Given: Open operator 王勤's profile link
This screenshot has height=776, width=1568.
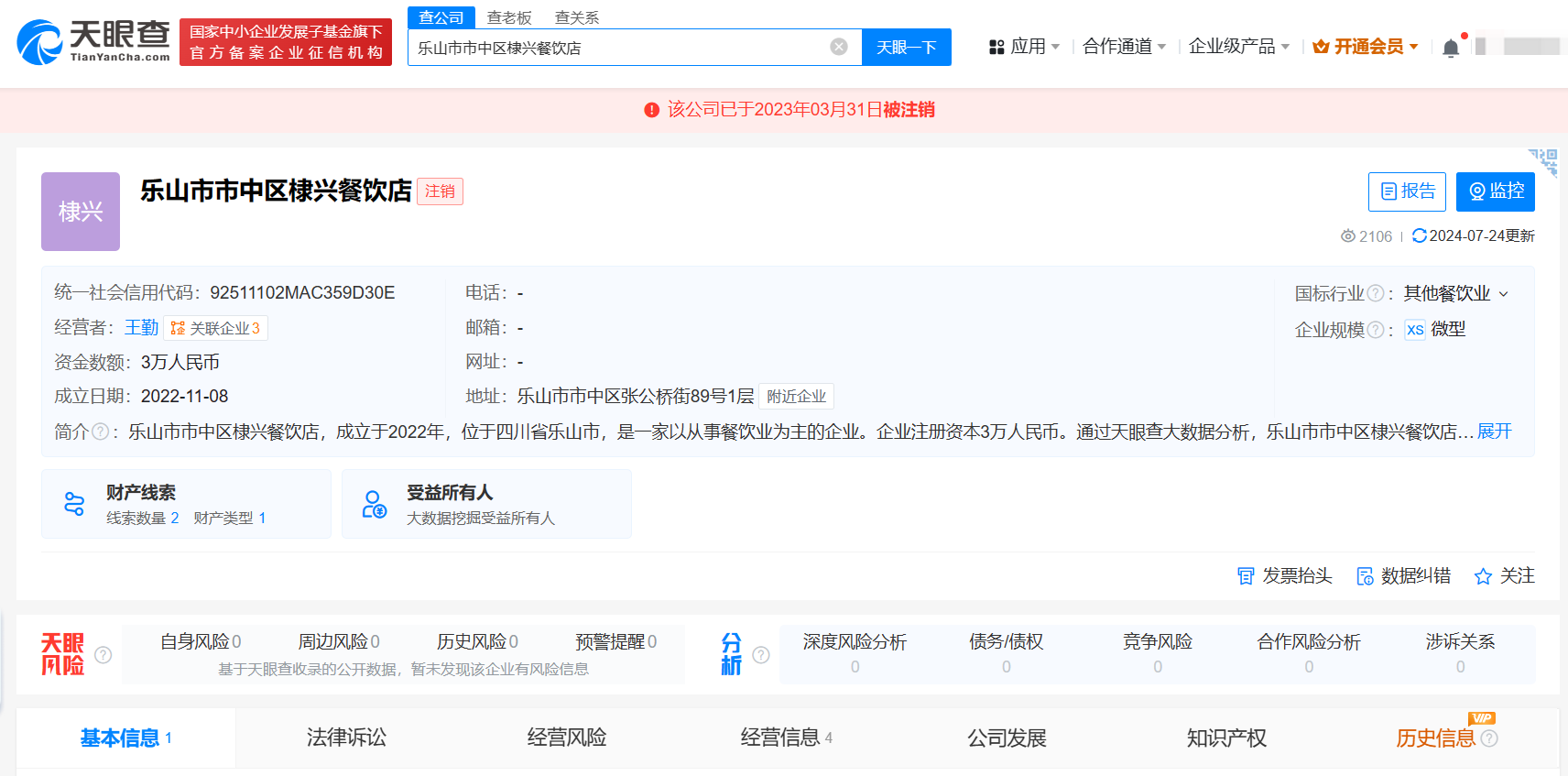Looking at the screenshot, I should pos(142,327).
